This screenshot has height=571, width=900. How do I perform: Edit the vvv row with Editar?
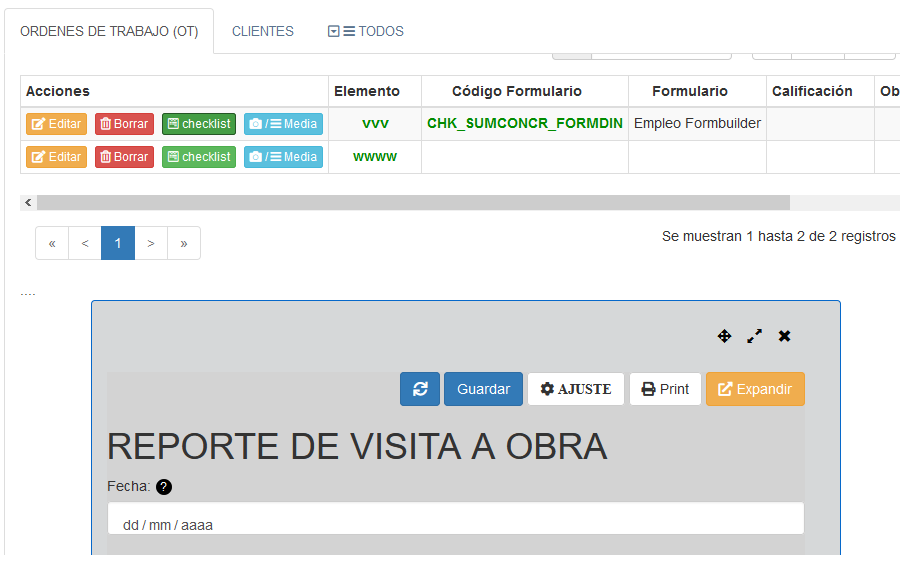click(x=56, y=124)
